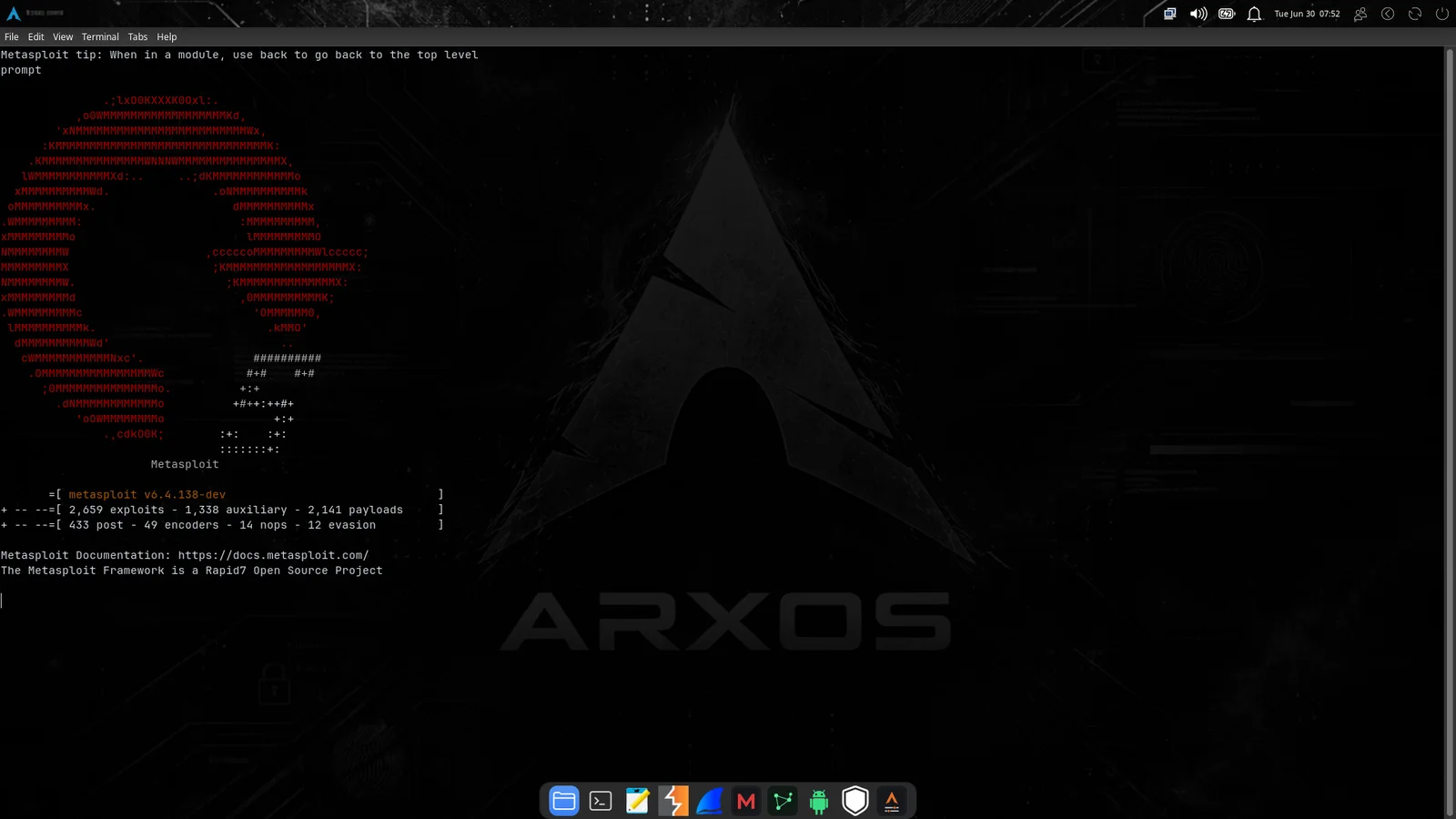This screenshot has height=819, width=1456.
Task: Open the red M application in dock
Action: tap(746, 801)
